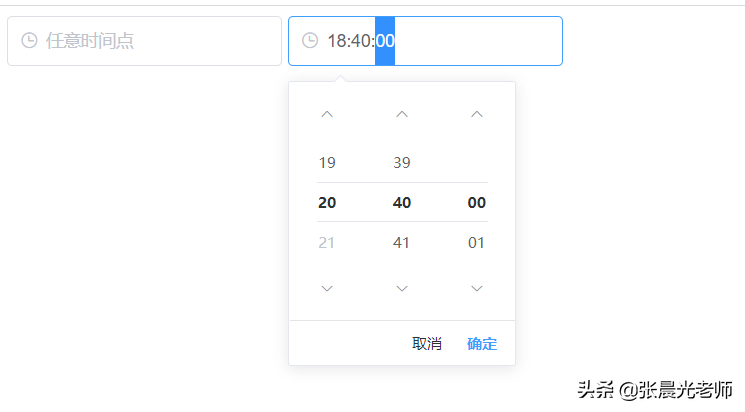Click the clock icon in the empty time field
The width and height of the screenshot is (745, 412).
pyautogui.click(x=30, y=41)
